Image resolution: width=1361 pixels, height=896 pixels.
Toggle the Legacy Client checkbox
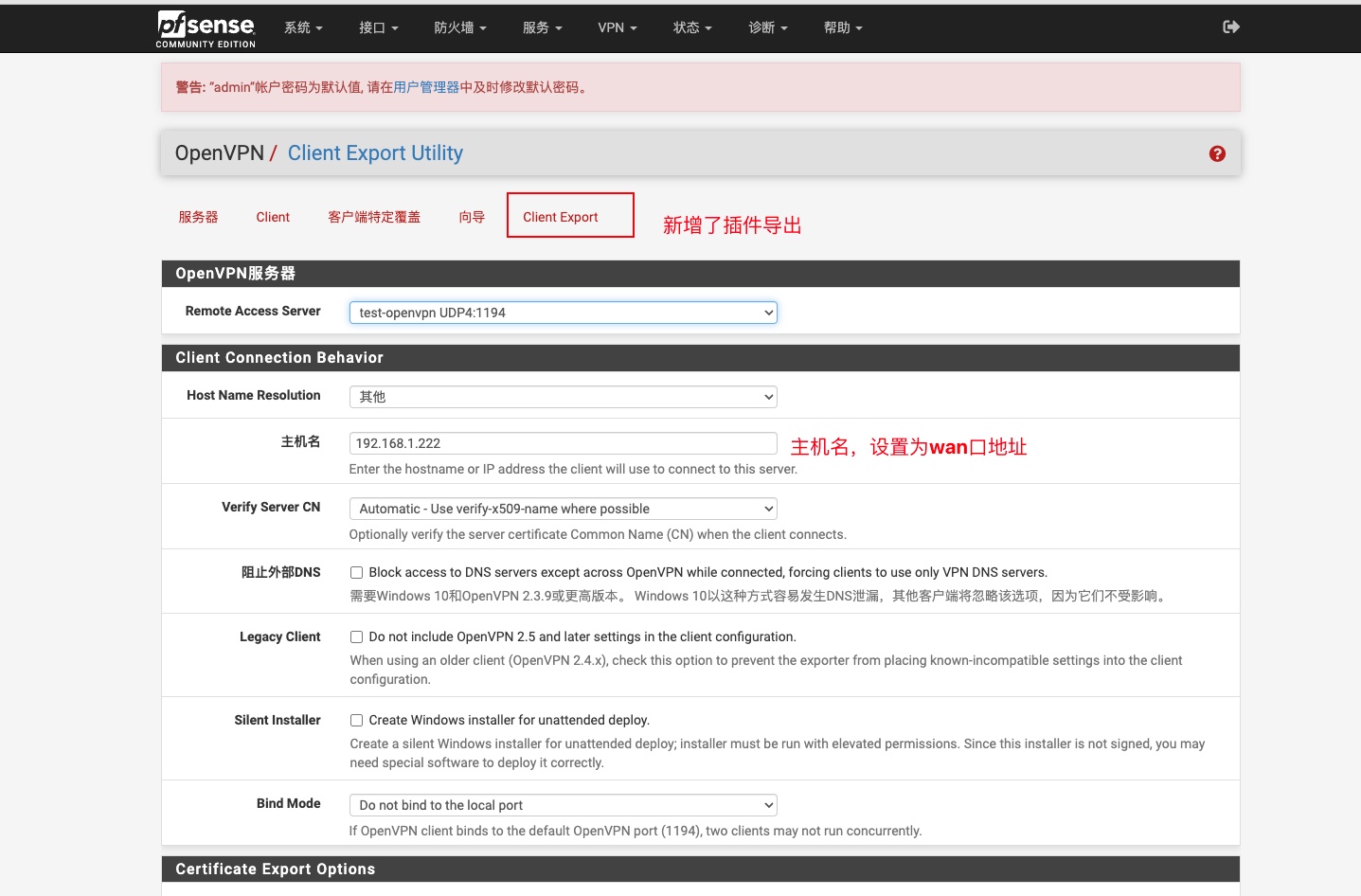coord(357,636)
